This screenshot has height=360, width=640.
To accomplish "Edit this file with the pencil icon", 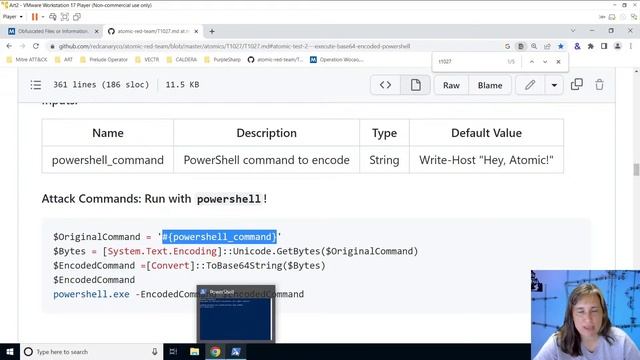I will click(530, 85).
